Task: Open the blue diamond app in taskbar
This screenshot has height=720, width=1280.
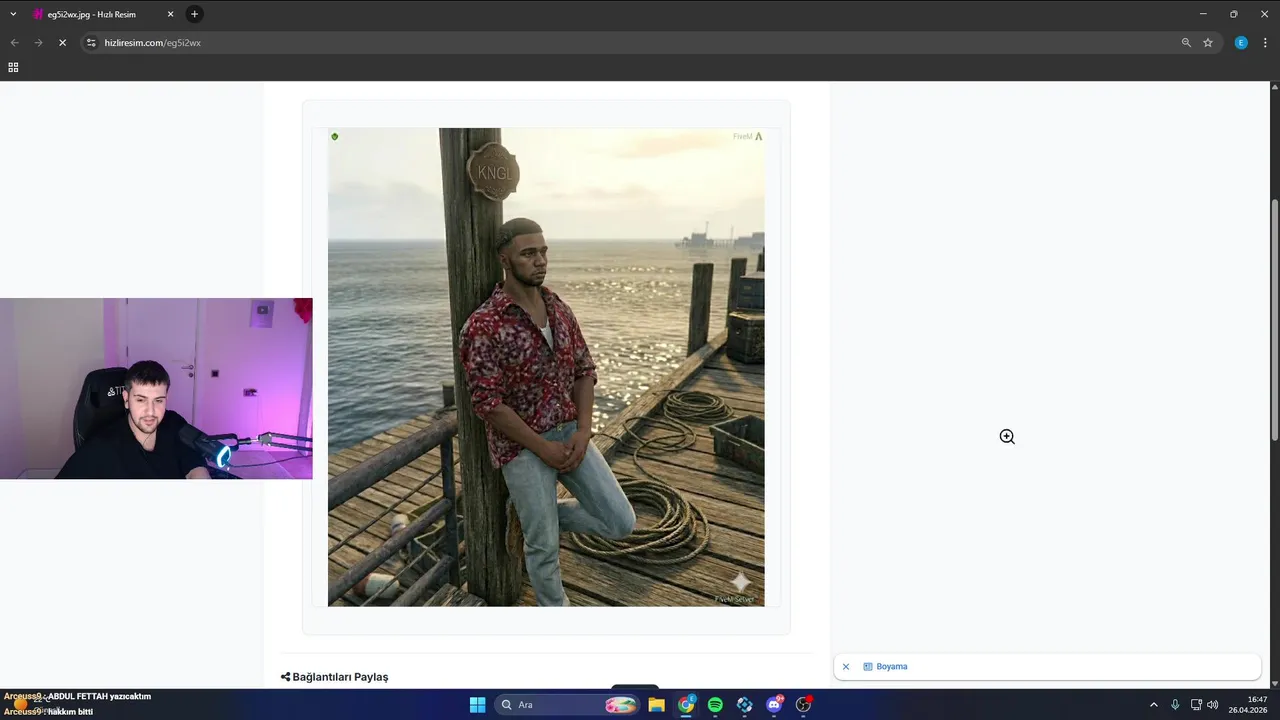Action: click(744, 705)
